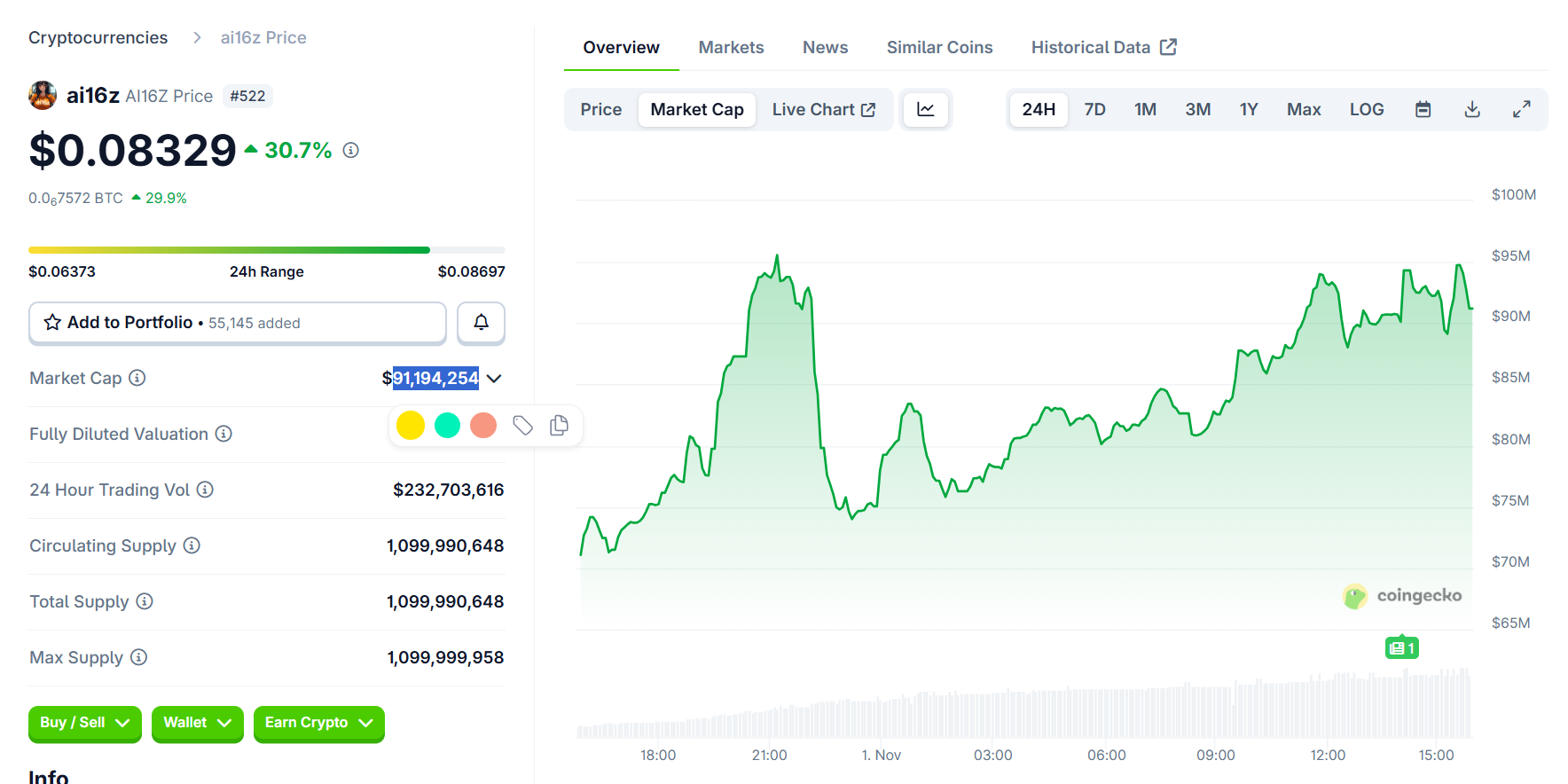Download chart data via download icon
The width and height of the screenshot is (1568, 784).
click(x=1471, y=110)
